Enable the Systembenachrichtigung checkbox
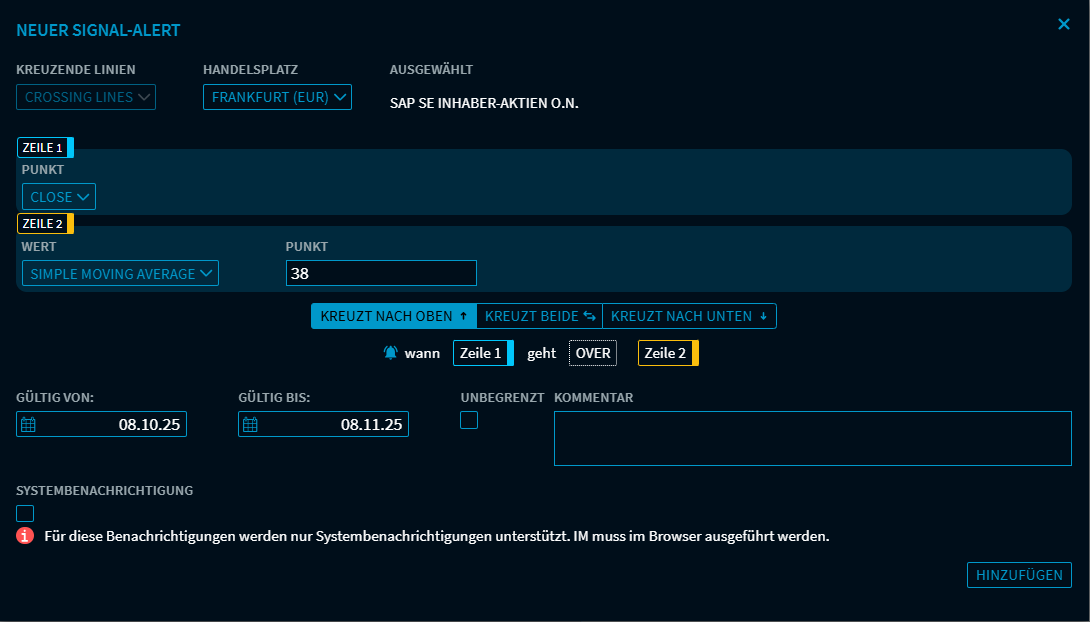This screenshot has height=622, width=1090. click(25, 512)
